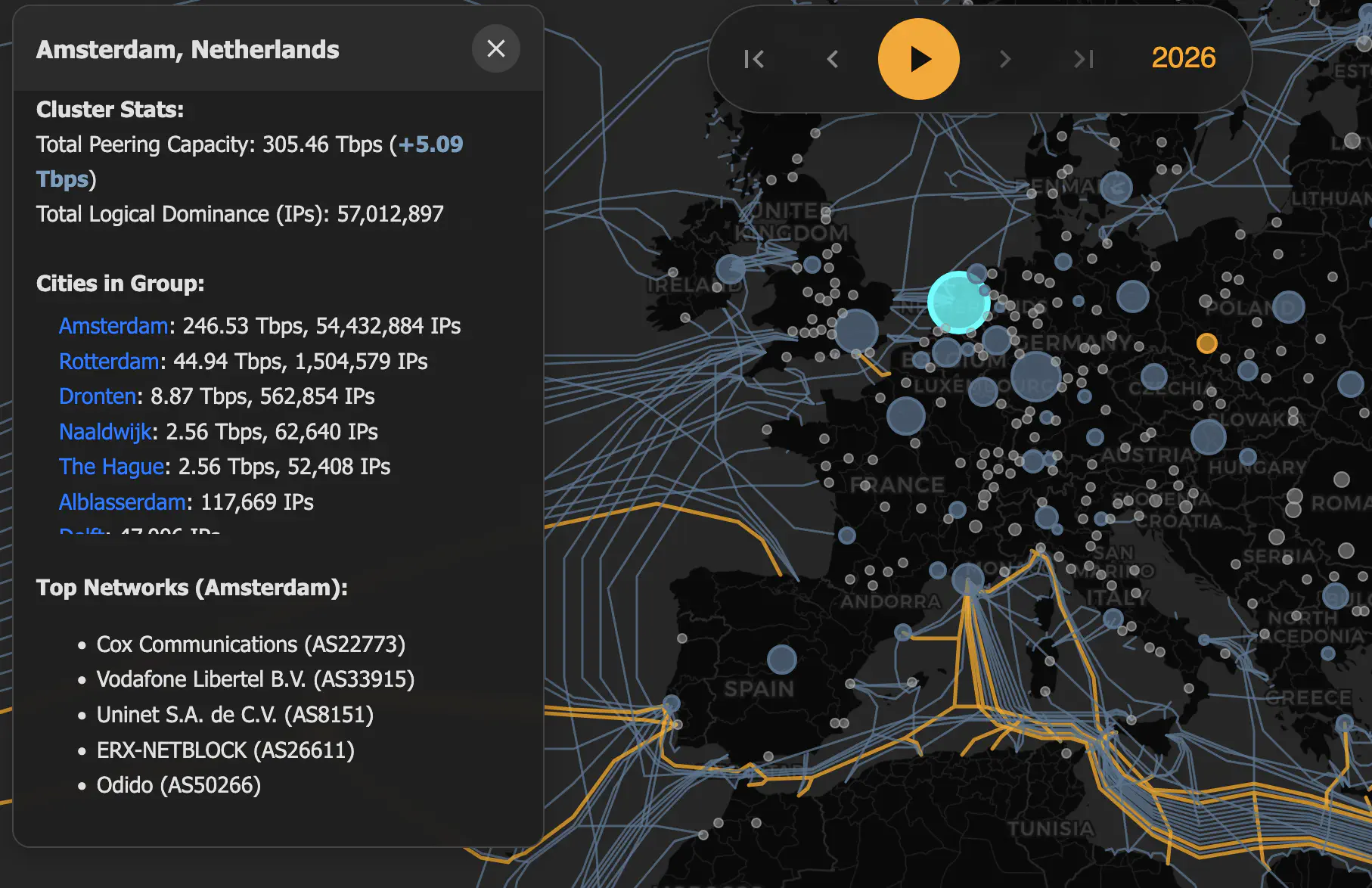Step back one year with left chevron
This screenshot has width=1372, height=888.
click(x=833, y=59)
